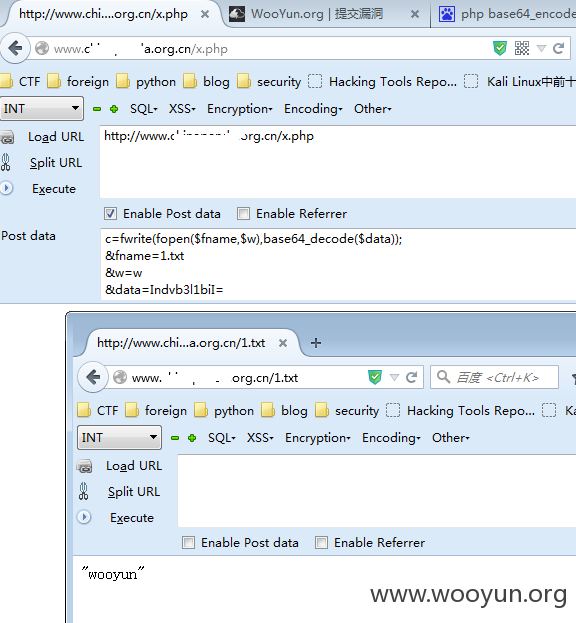Check Enable Referrer in the lower HackBar
The image size is (576, 623).
point(321,543)
